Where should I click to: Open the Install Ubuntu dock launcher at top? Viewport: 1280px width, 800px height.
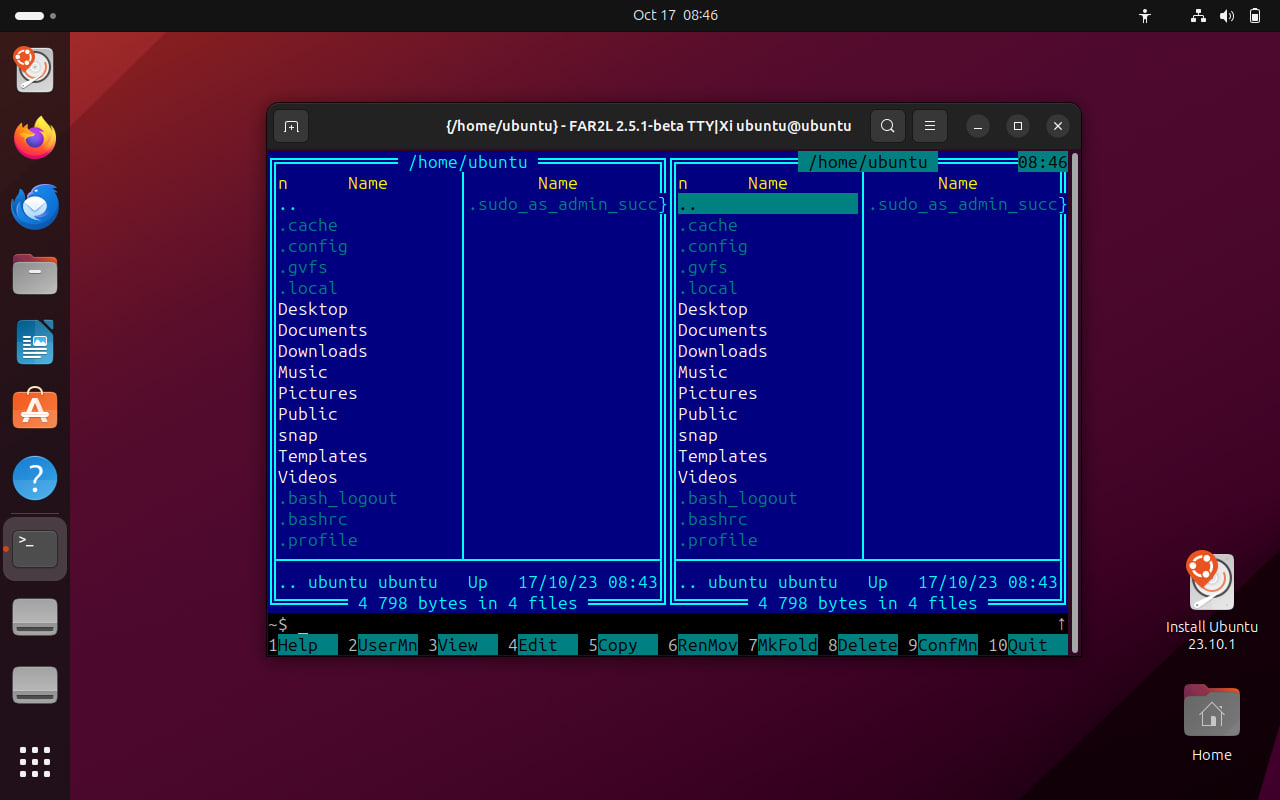35,70
